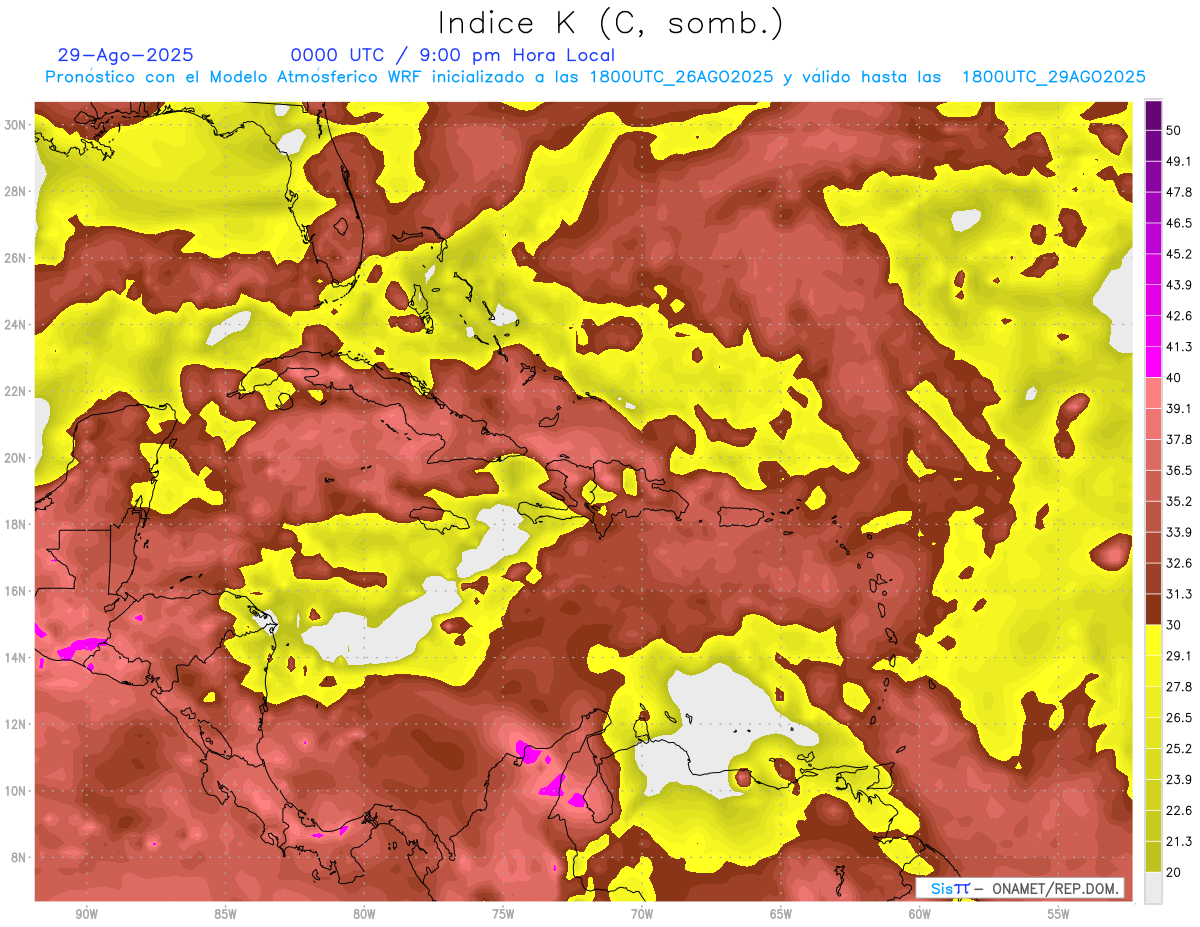Image resolution: width=1200 pixels, height=927 pixels.
Task: Click the latitude label "14N"
Action: click(x=17, y=658)
